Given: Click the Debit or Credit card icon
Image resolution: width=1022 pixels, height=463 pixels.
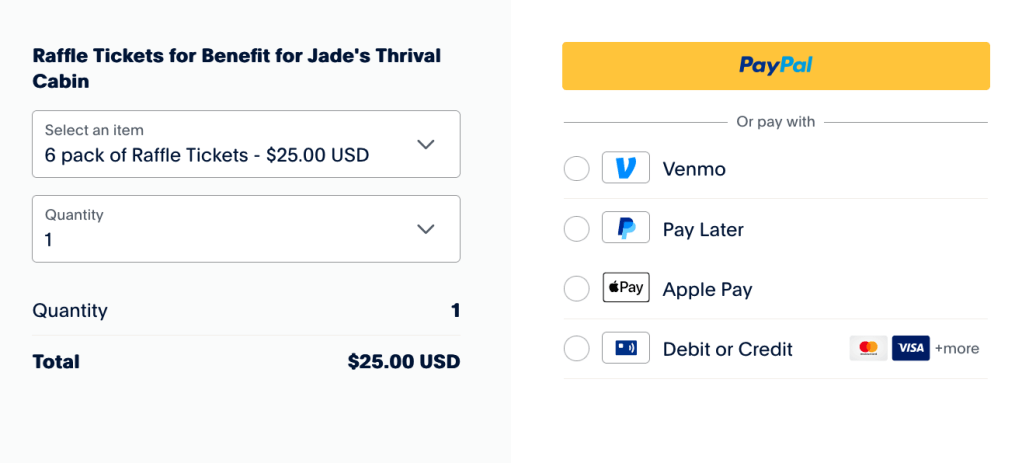Looking at the screenshot, I should click(x=626, y=348).
